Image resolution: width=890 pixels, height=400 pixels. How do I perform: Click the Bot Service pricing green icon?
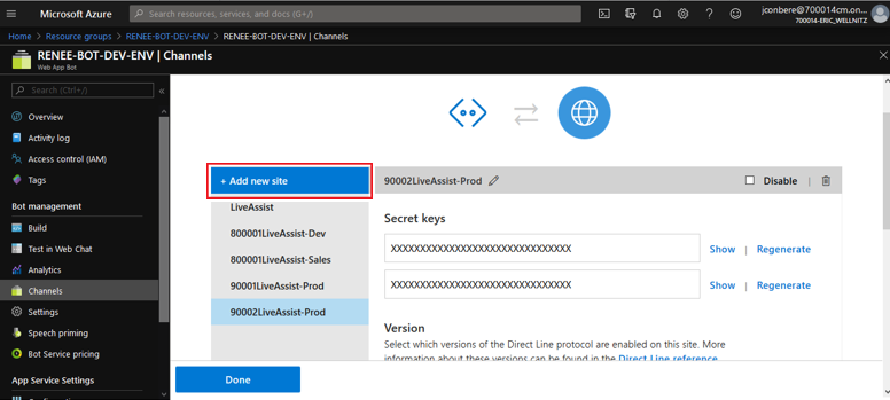[x=16, y=354]
